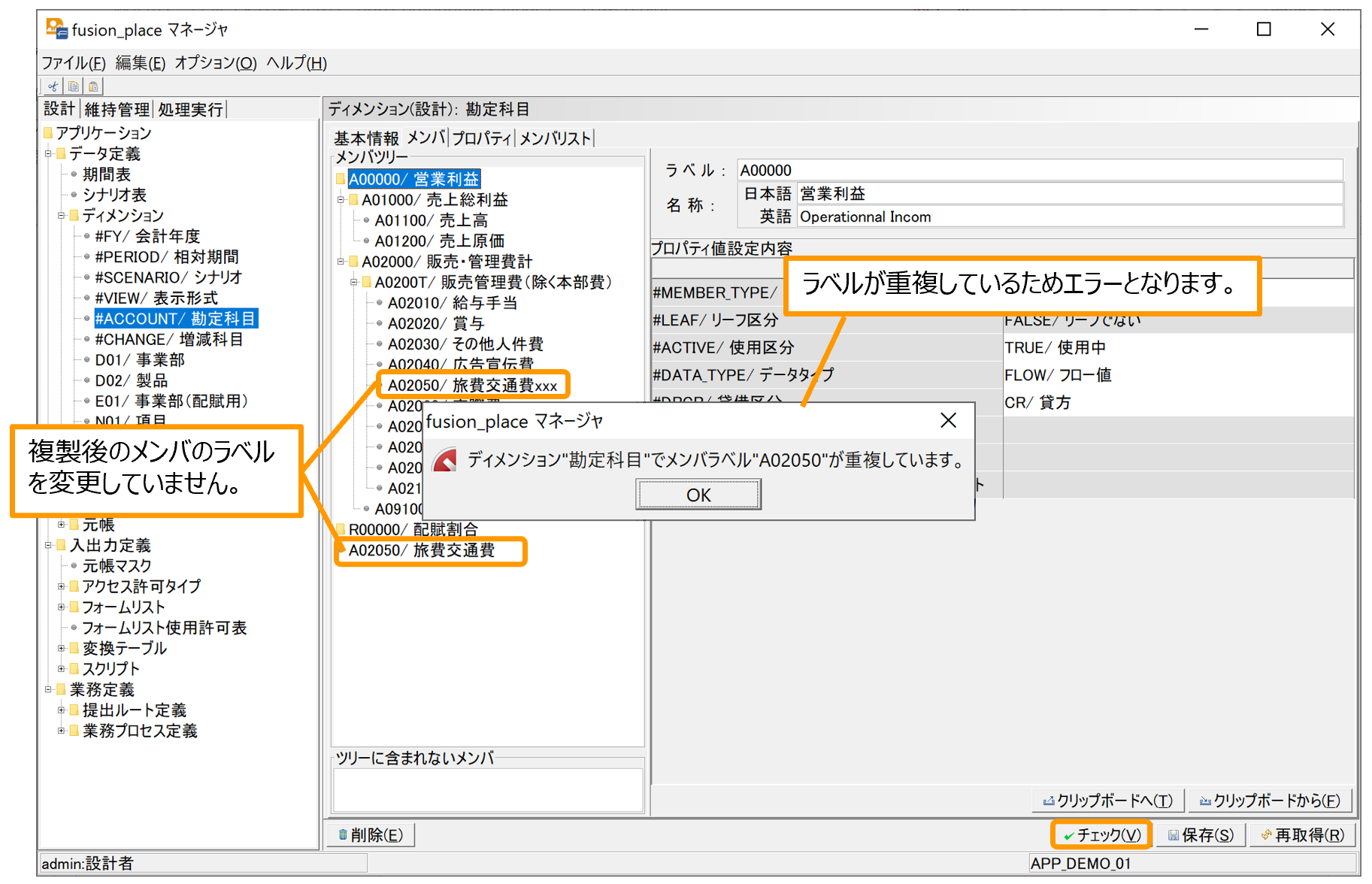Image resolution: width=1372 pixels, height=884 pixels.
Task: Collapse the ディメンション tree node
Action: pyautogui.click(x=62, y=216)
